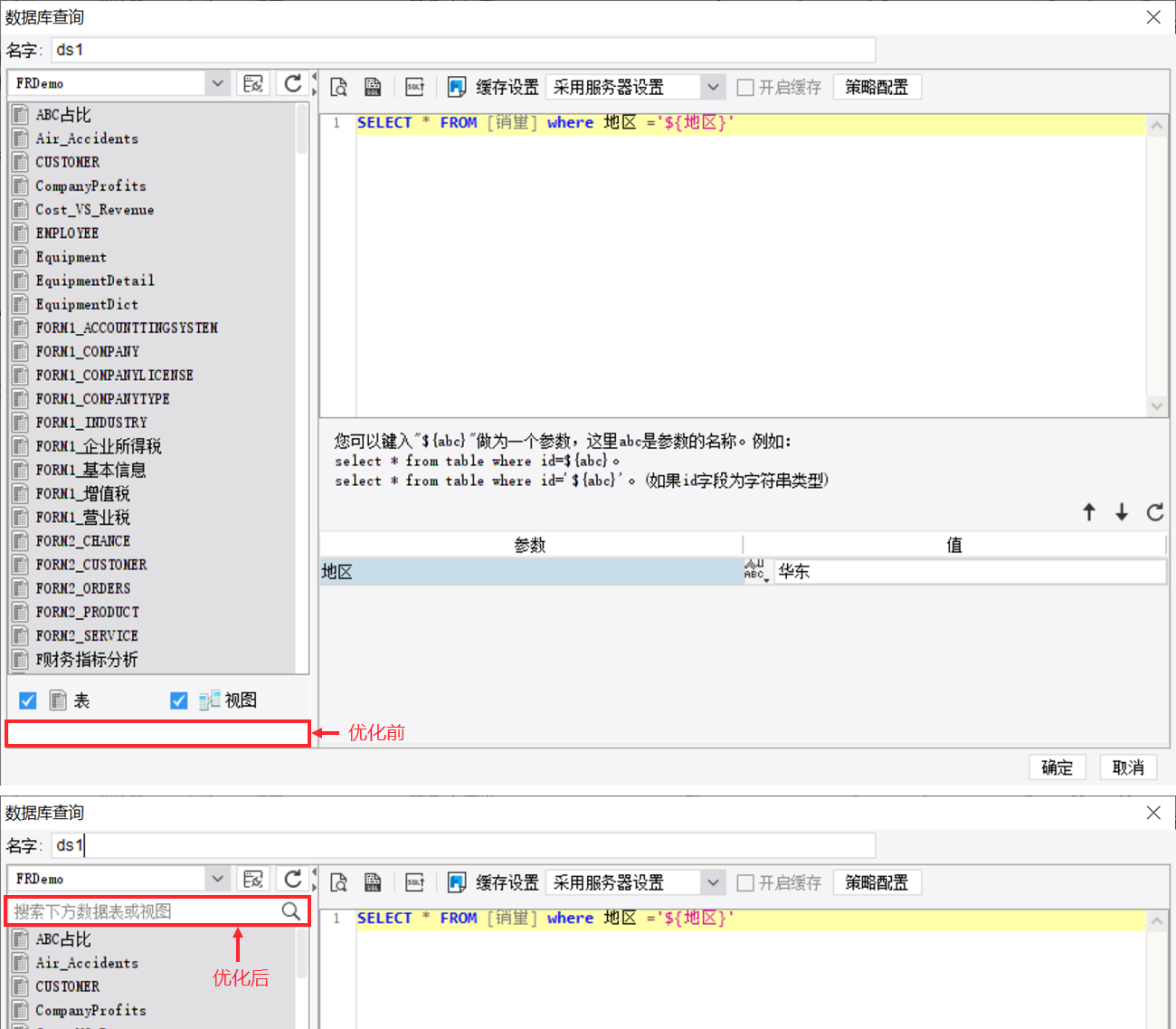1176x1029 pixels.
Task: Open the FRDemo connection dropdown in lower dialog
Action: [x=217, y=879]
